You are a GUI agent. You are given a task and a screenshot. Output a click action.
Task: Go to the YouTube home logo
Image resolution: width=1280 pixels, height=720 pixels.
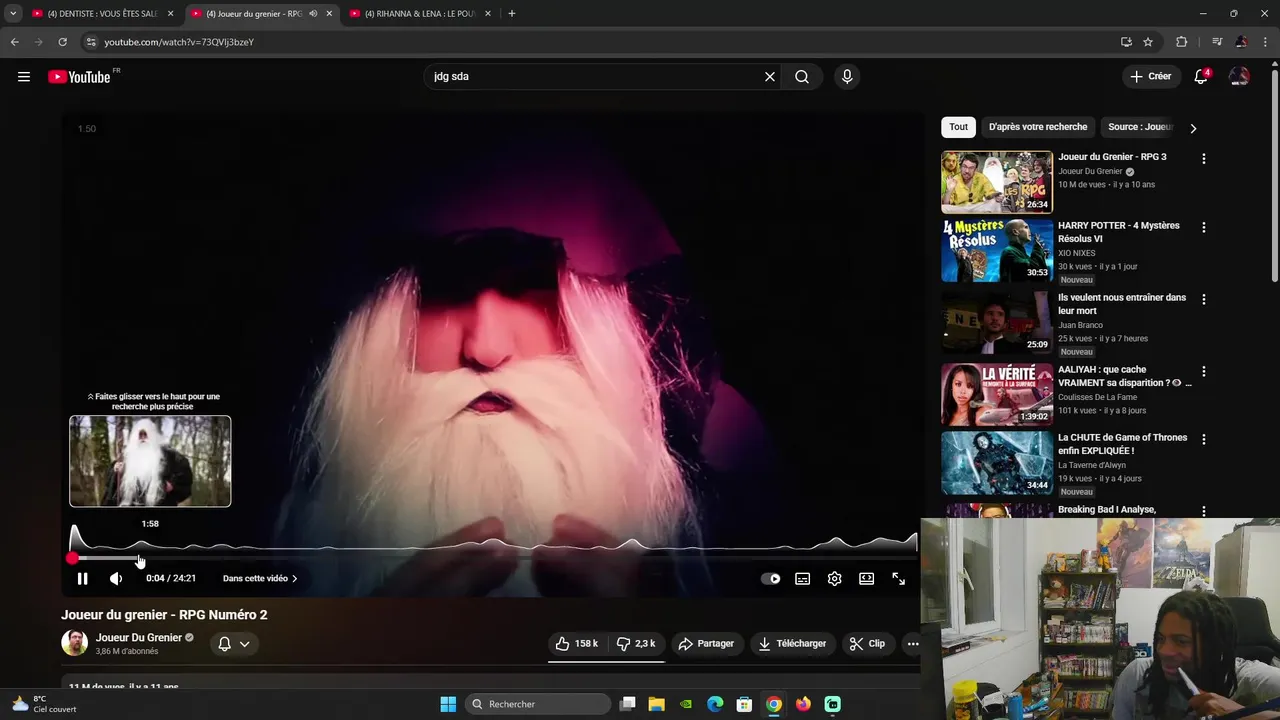click(x=79, y=77)
